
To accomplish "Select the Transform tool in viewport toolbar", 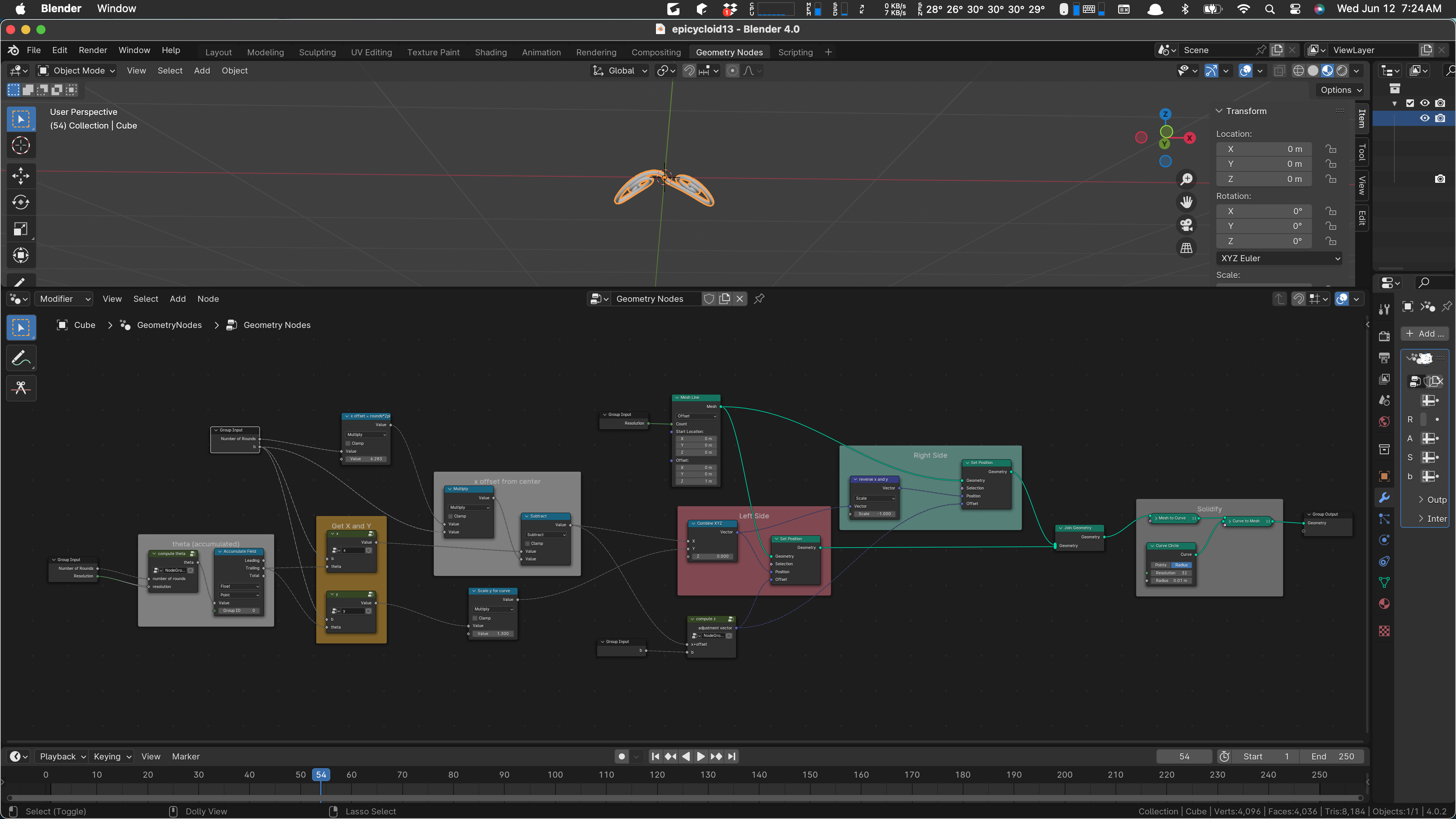I will click(21, 256).
